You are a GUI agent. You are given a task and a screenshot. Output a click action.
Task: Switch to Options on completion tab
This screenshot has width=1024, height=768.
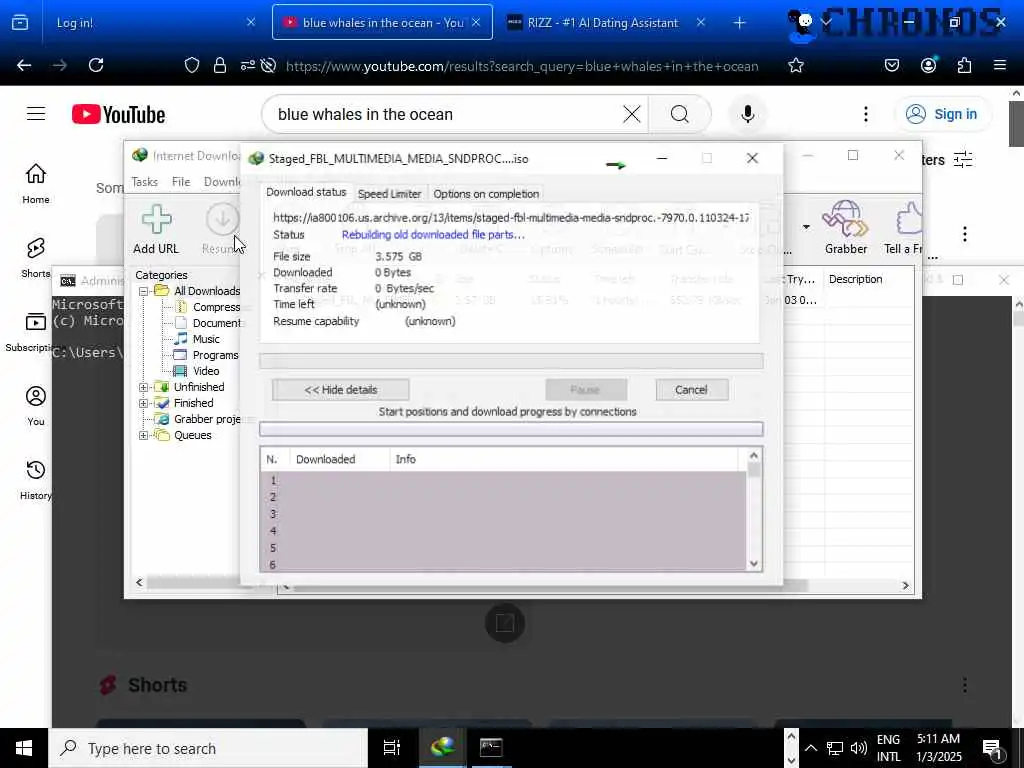(486, 194)
